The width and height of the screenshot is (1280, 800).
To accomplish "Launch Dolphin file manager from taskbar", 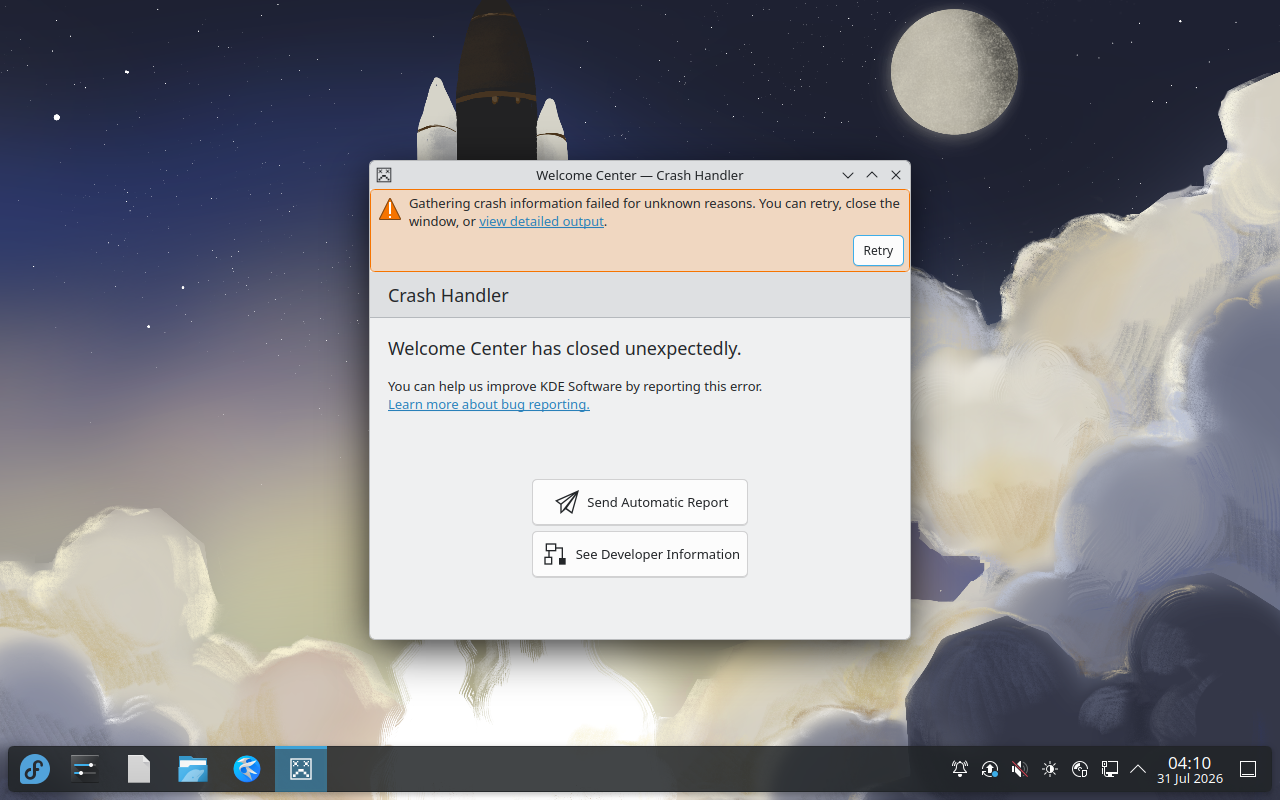I will coord(193,769).
